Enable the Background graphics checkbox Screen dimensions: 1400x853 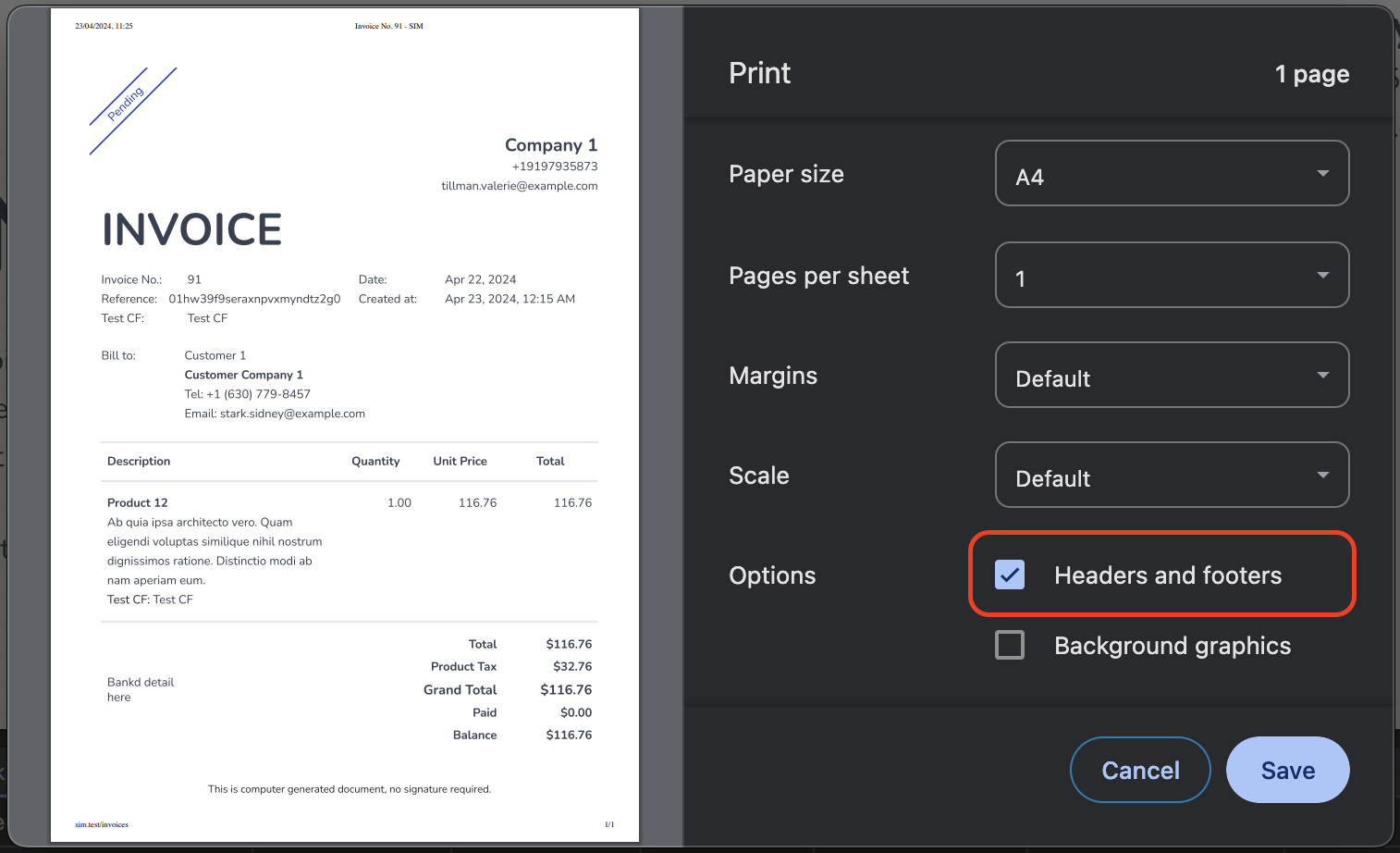coord(1010,645)
